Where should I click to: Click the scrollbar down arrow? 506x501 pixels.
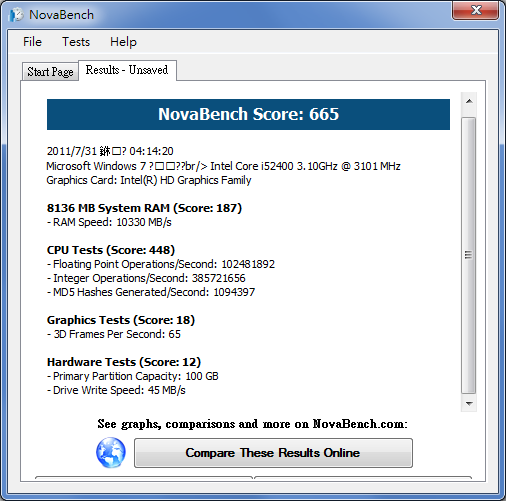click(x=469, y=403)
